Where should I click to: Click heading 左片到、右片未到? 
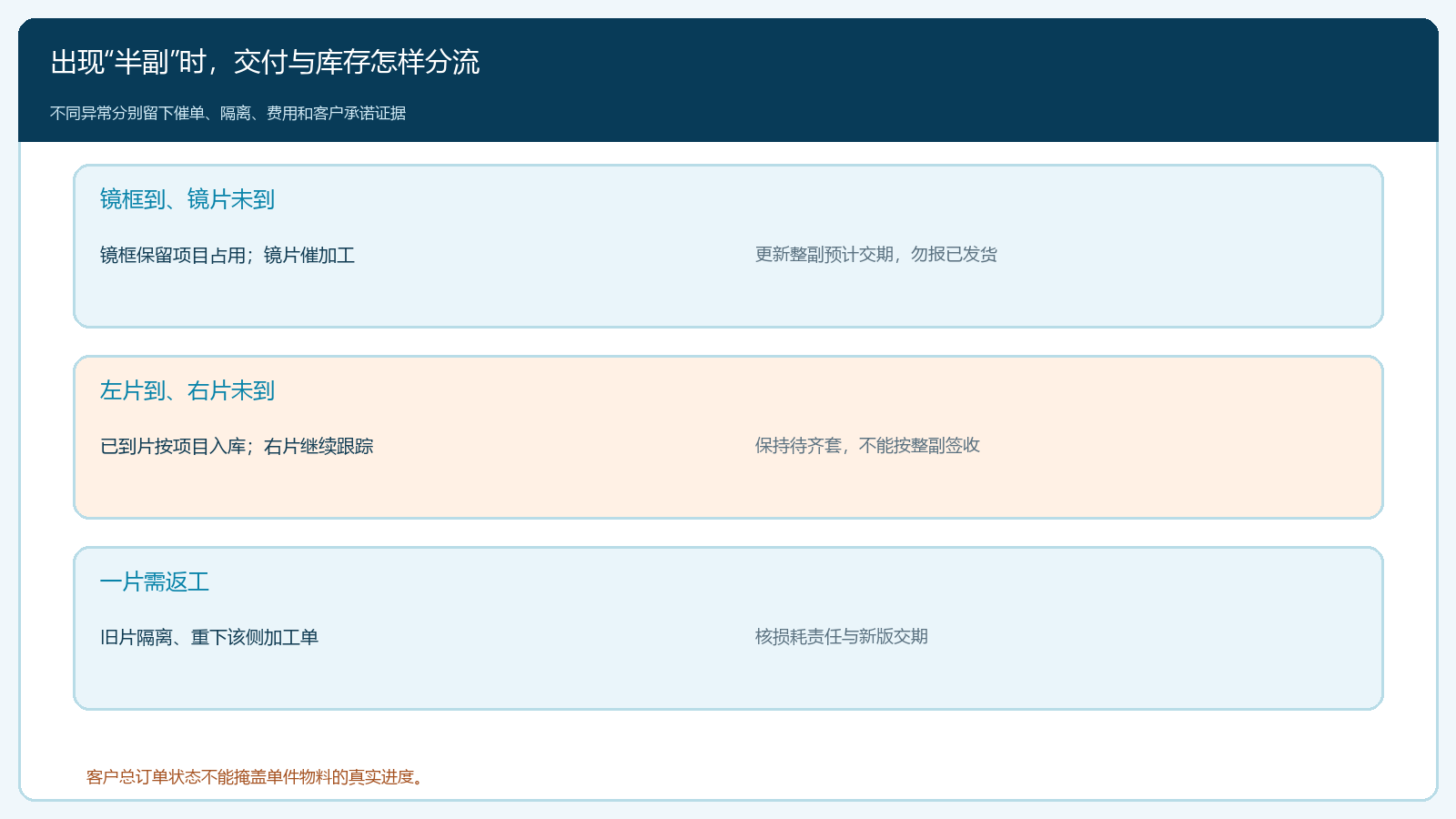tap(187, 390)
